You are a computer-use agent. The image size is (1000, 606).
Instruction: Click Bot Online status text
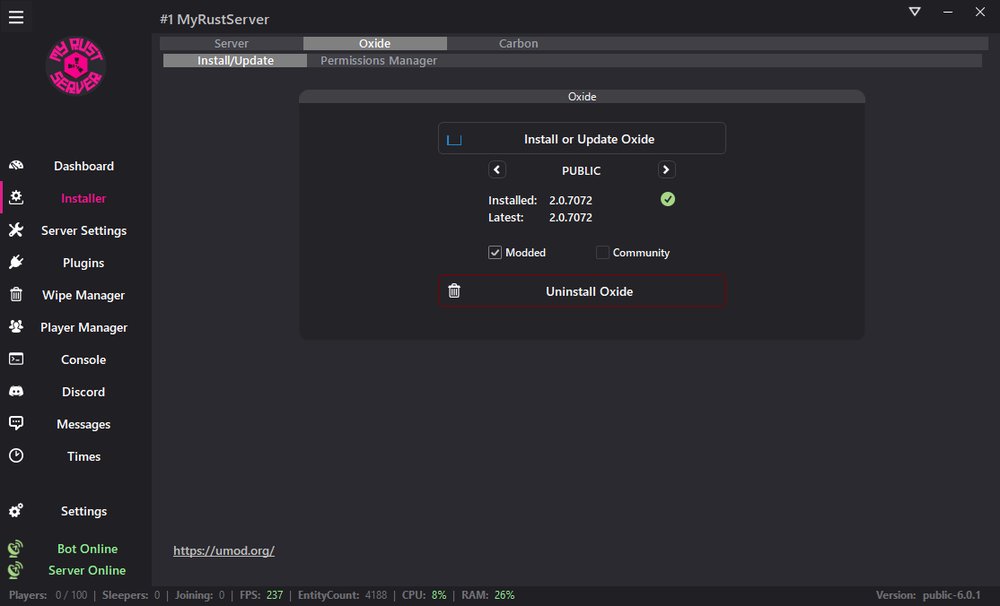(87, 549)
